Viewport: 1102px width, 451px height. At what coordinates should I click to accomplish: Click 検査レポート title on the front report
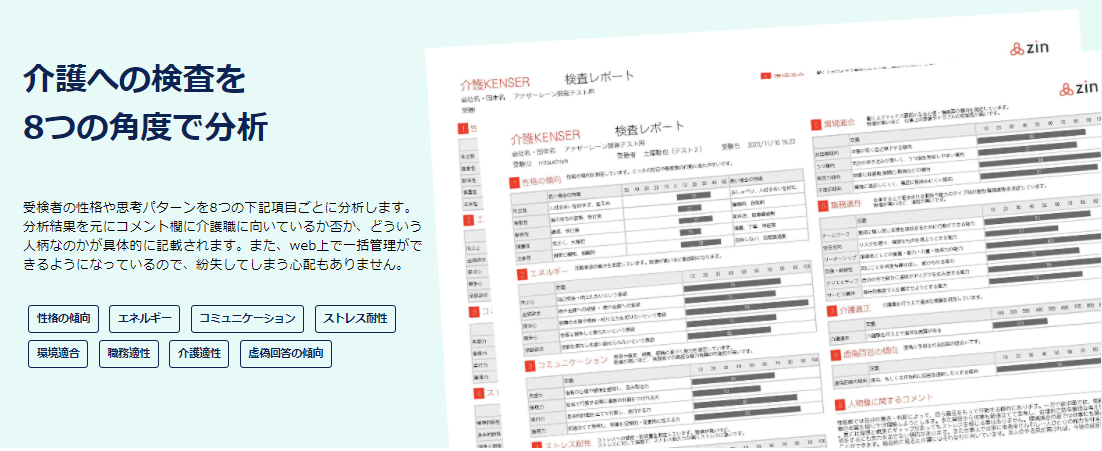point(649,129)
